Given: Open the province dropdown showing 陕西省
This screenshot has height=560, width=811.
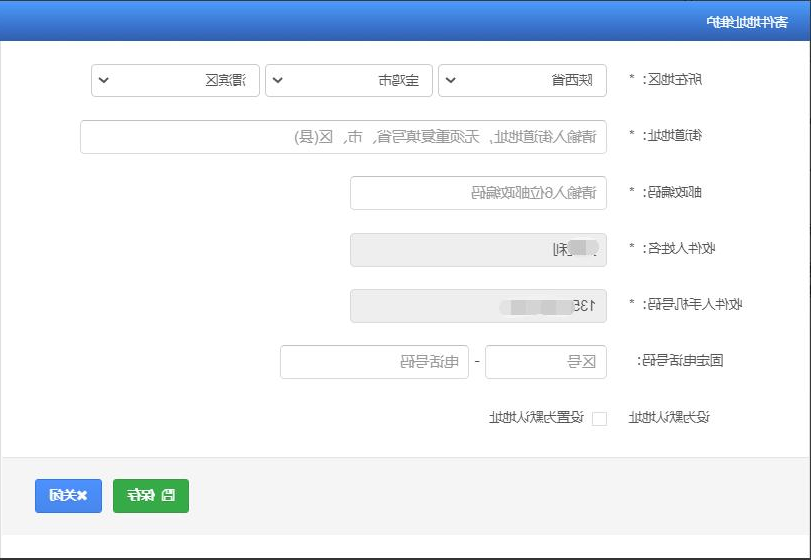Looking at the screenshot, I should [x=522, y=81].
